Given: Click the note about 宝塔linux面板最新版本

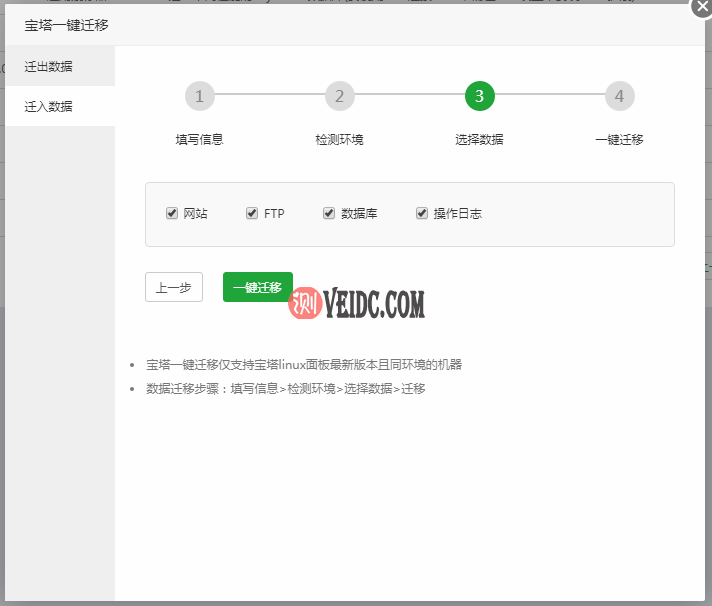Looking at the screenshot, I should 304,365.
